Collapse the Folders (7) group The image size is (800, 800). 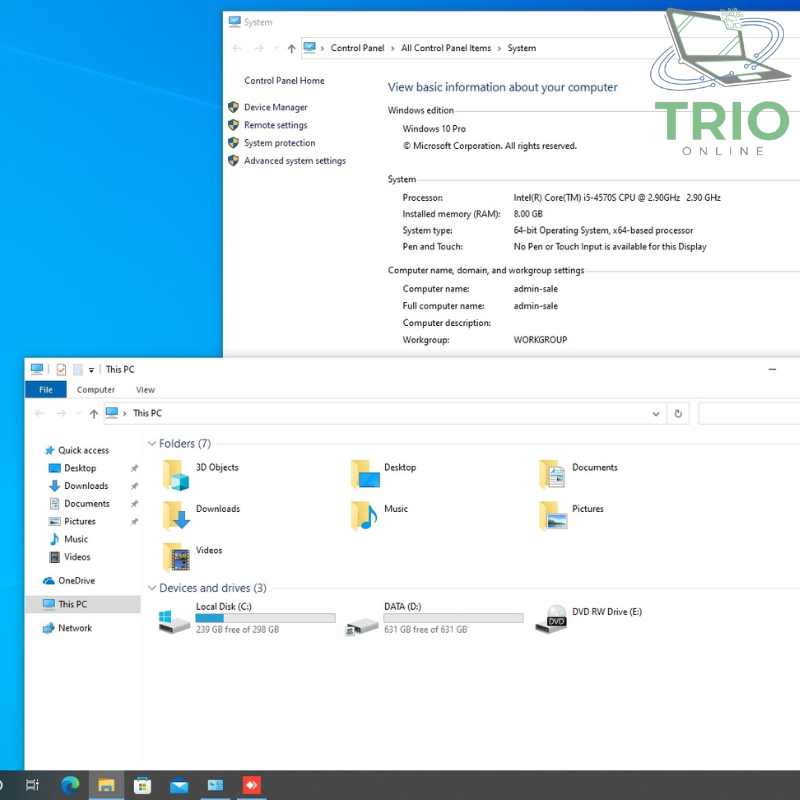click(152, 443)
